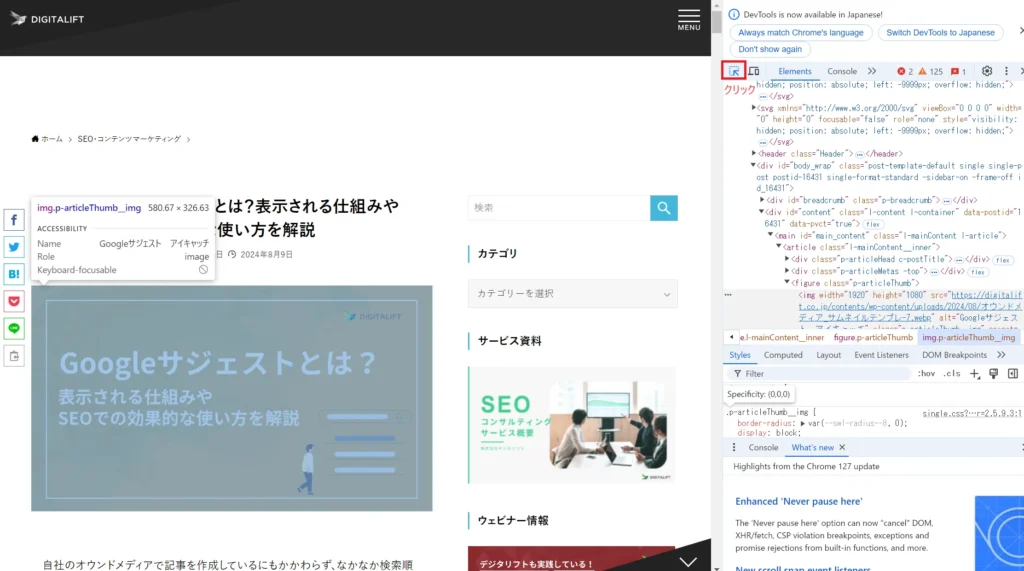Copy the article URL via clipboard icon
The width and height of the screenshot is (1024, 571).
coord(14,356)
